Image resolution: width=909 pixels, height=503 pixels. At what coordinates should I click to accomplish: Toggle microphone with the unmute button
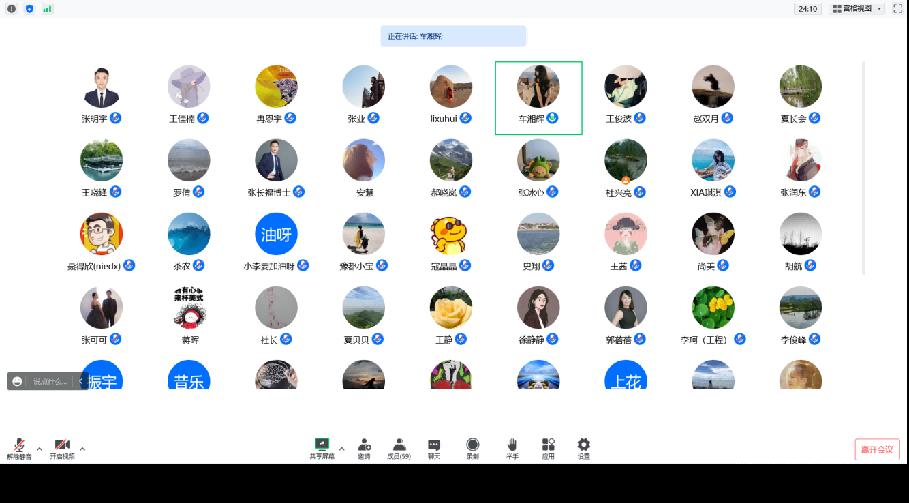tap(19, 446)
